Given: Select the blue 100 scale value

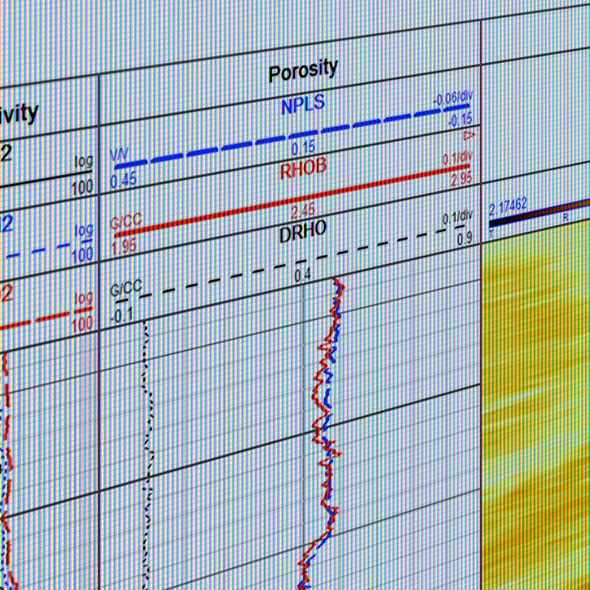Looking at the screenshot, I should pyautogui.click(x=82, y=256).
